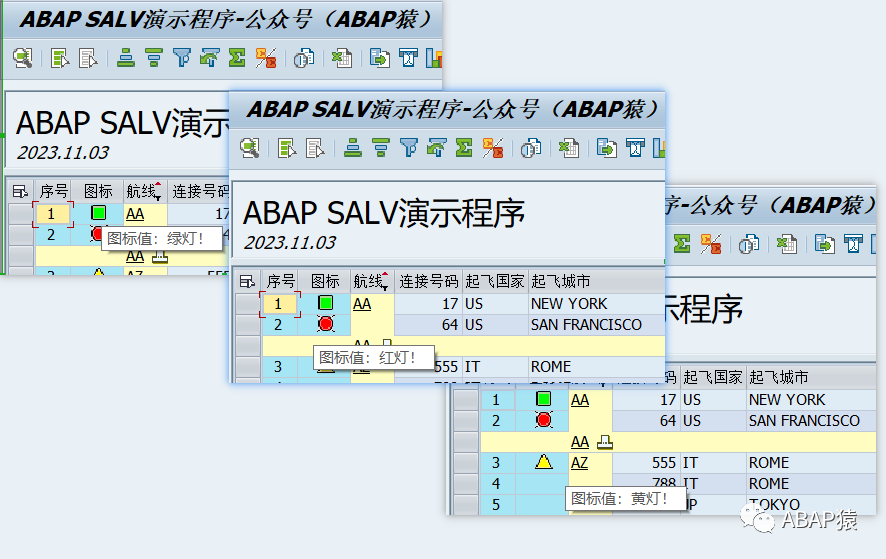886x559 pixels.
Task: Toggle SAN FRANCISCO row selector, yellow-light window
Action: (466, 421)
